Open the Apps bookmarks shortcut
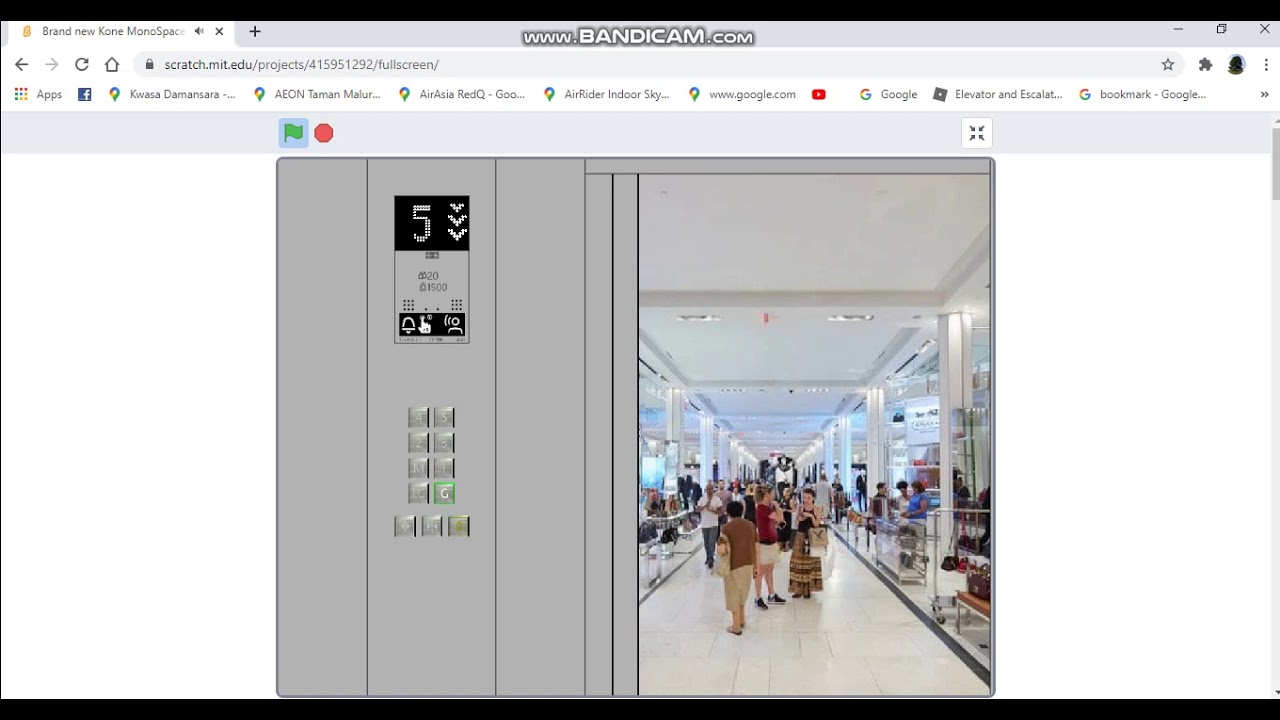This screenshot has width=1280, height=720. coord(38,94)
